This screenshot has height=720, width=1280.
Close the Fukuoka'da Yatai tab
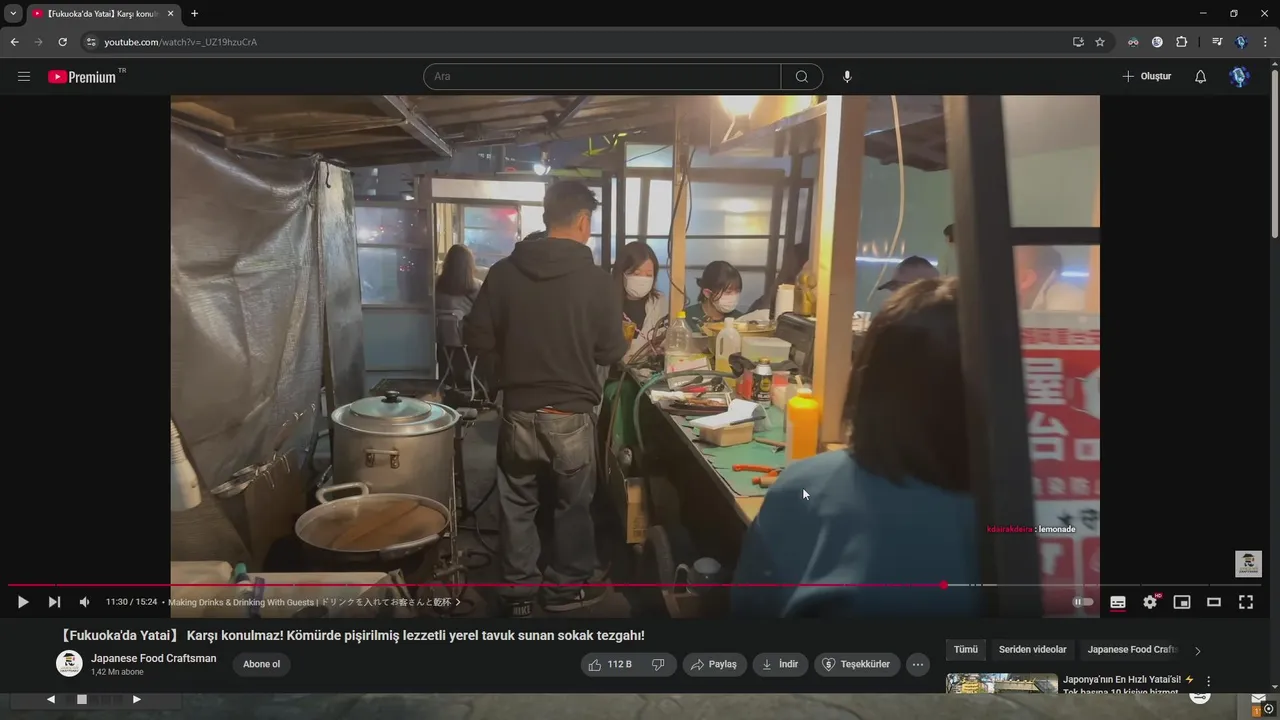pos(170,13)
